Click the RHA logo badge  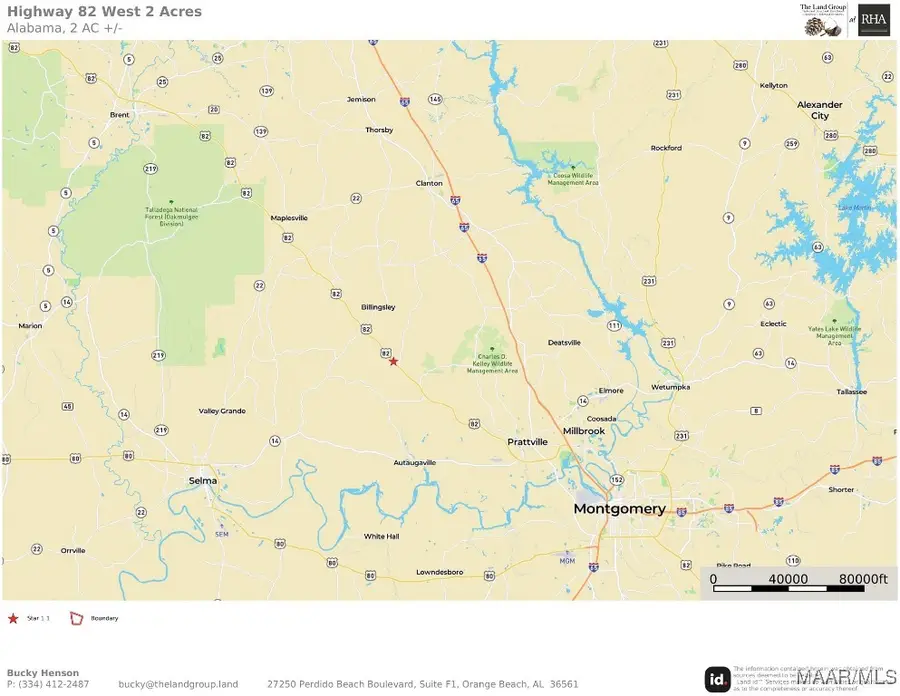874,21
